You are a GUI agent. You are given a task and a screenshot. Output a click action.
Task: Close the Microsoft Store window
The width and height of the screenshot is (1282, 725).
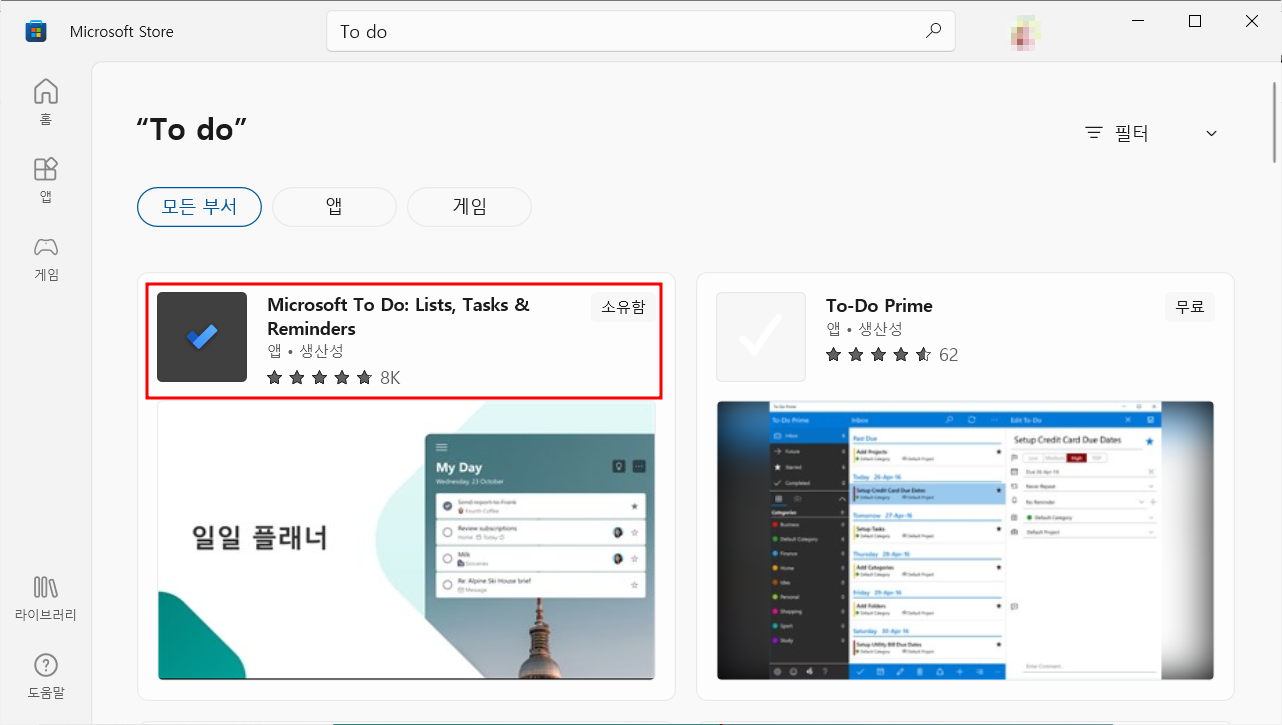pyautogui.click(x=1252, y=21)
